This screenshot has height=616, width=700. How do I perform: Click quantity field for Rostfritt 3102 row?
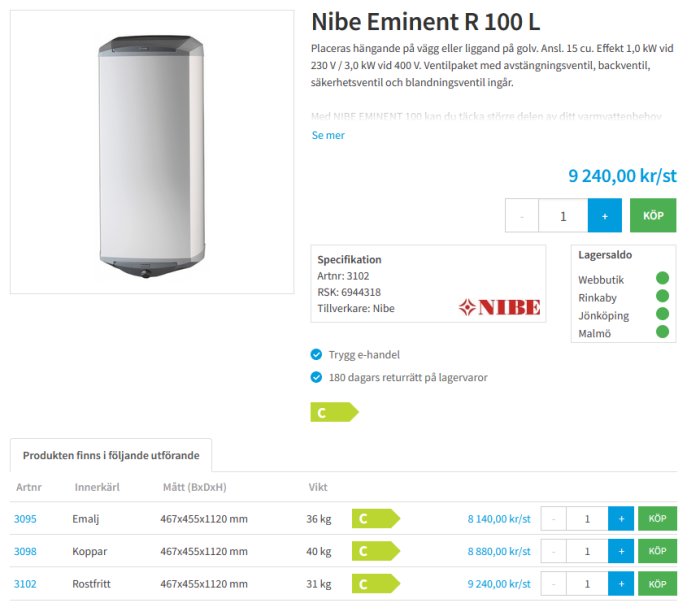[587, 584]
